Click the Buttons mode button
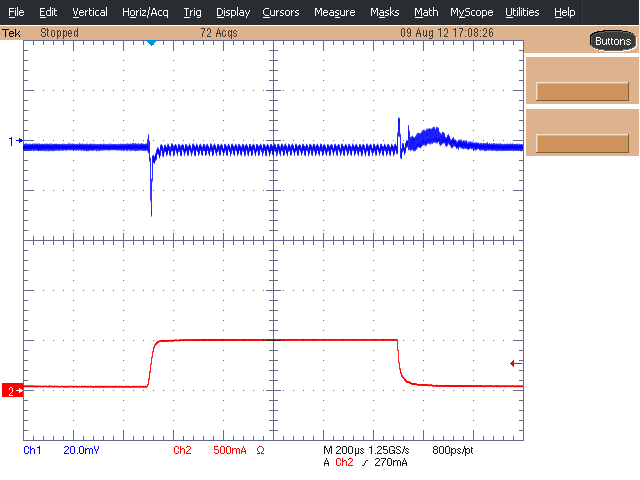 coord(613,41)
